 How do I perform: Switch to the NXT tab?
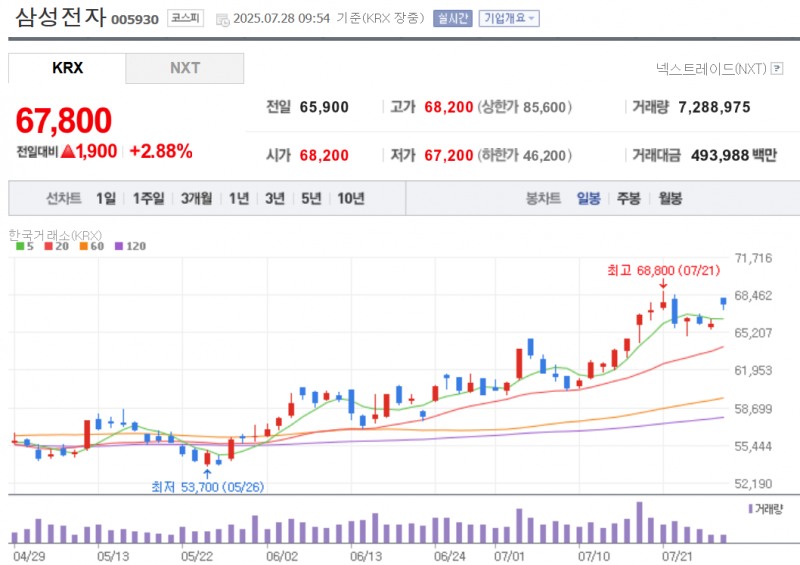184,68
